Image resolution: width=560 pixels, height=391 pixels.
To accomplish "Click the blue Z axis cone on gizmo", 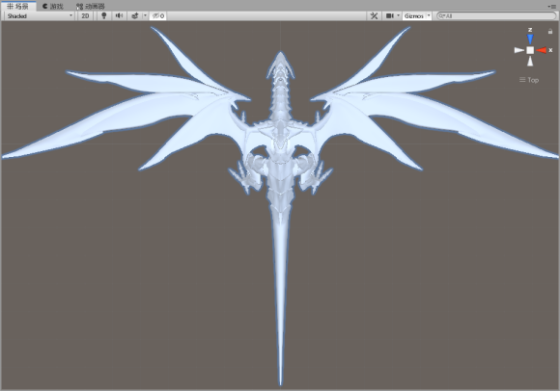I will click(530, 39).
